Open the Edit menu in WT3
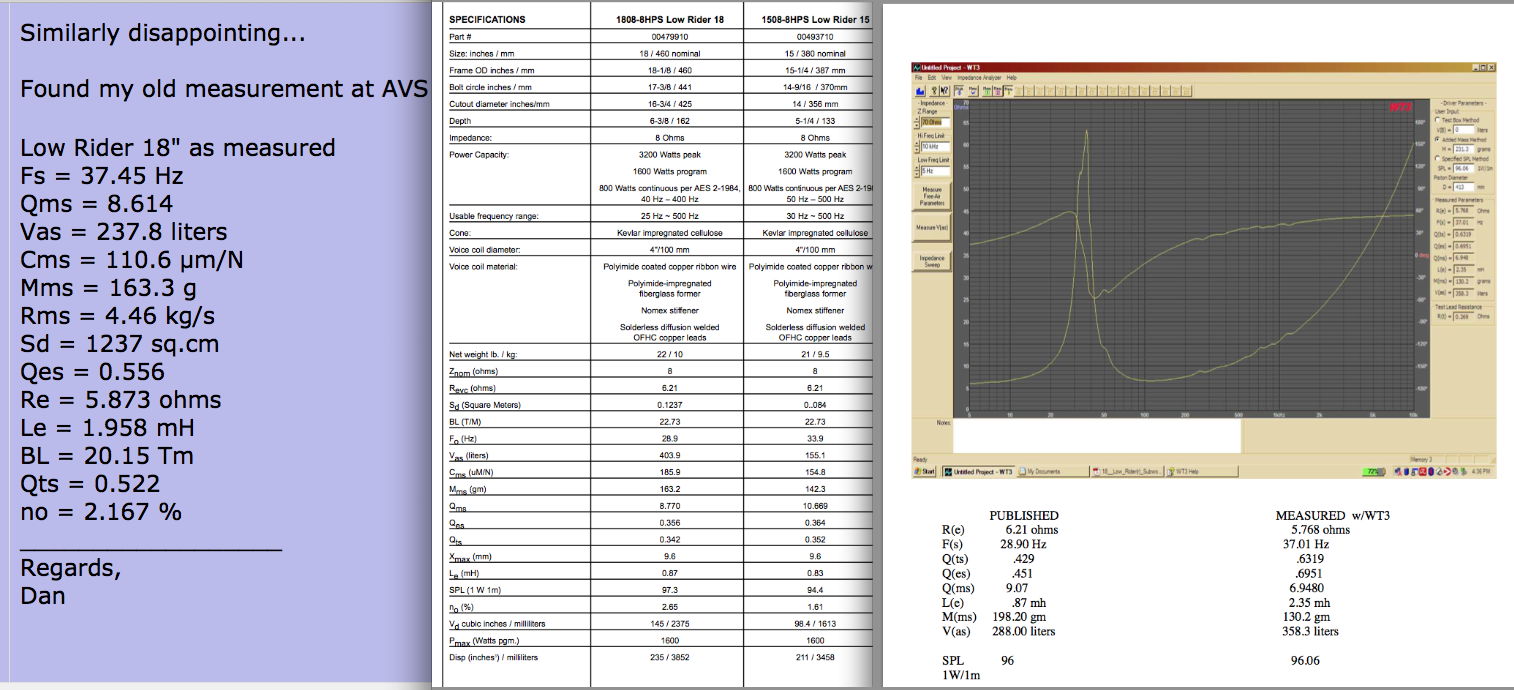Viewport: 1514px width, 690px height. pyautogui.click(x=932, y=78)
